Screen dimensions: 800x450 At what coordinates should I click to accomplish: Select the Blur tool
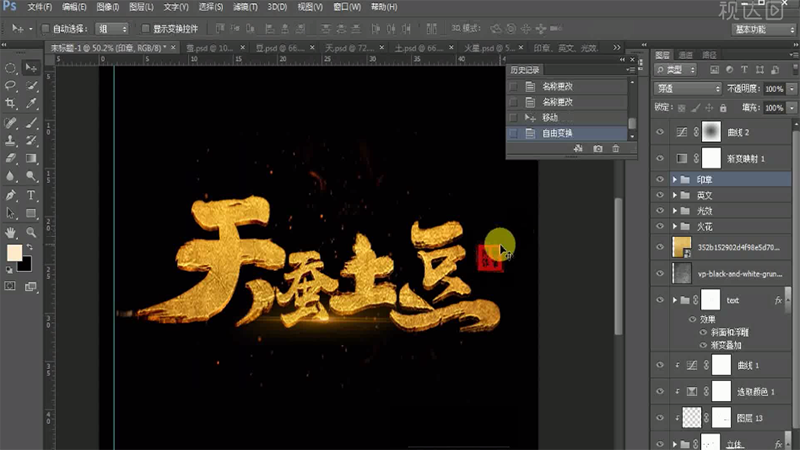click(10, 177)
